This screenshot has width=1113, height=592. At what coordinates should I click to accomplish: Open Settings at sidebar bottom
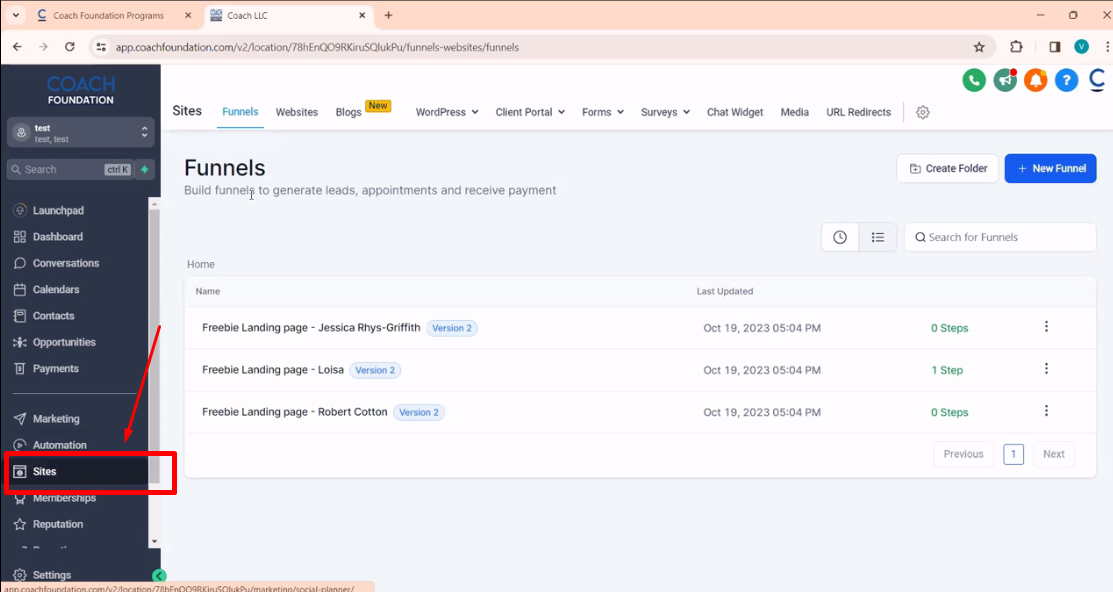[42, 574]
